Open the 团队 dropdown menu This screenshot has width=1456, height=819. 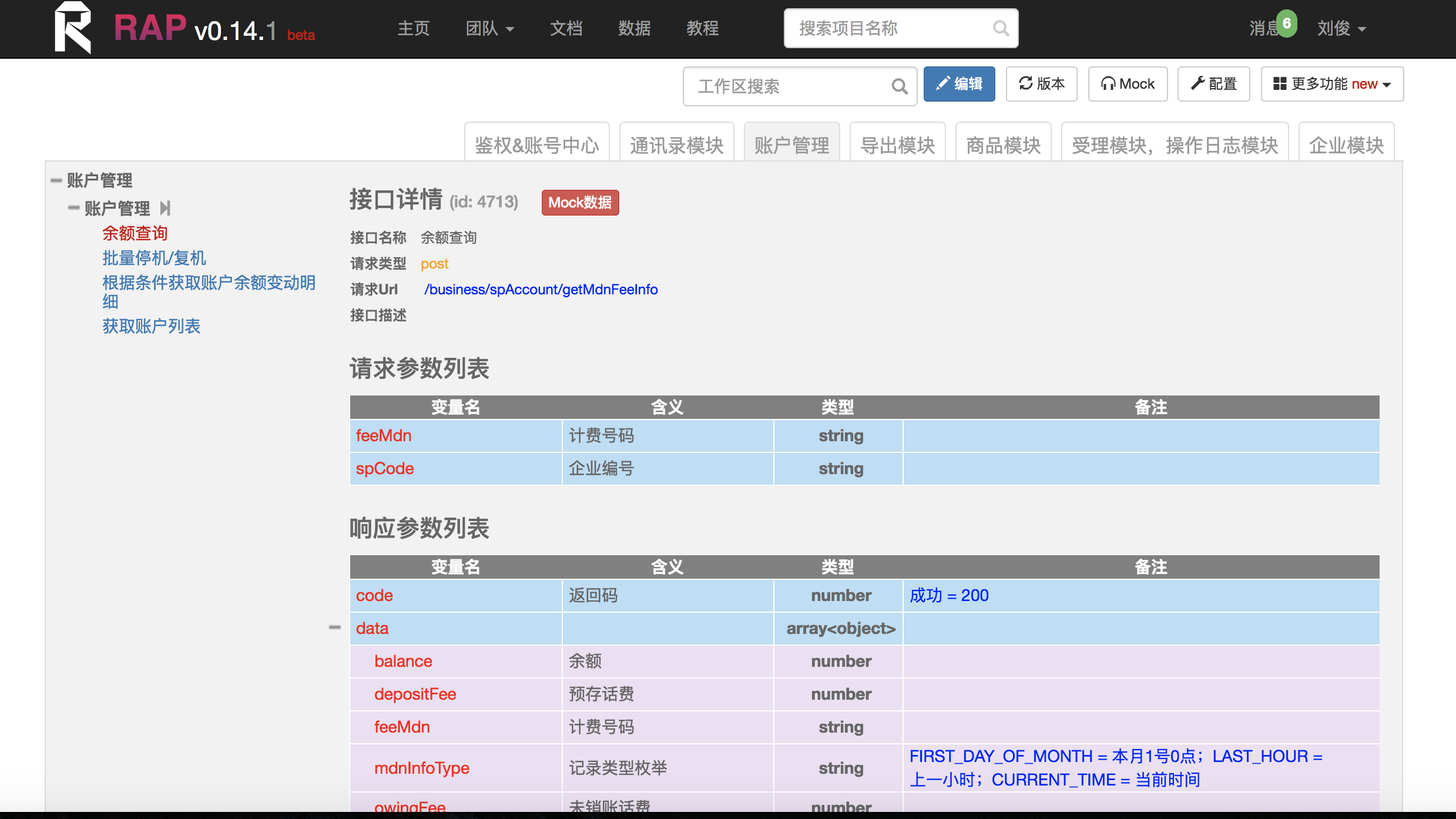(489, 28)
